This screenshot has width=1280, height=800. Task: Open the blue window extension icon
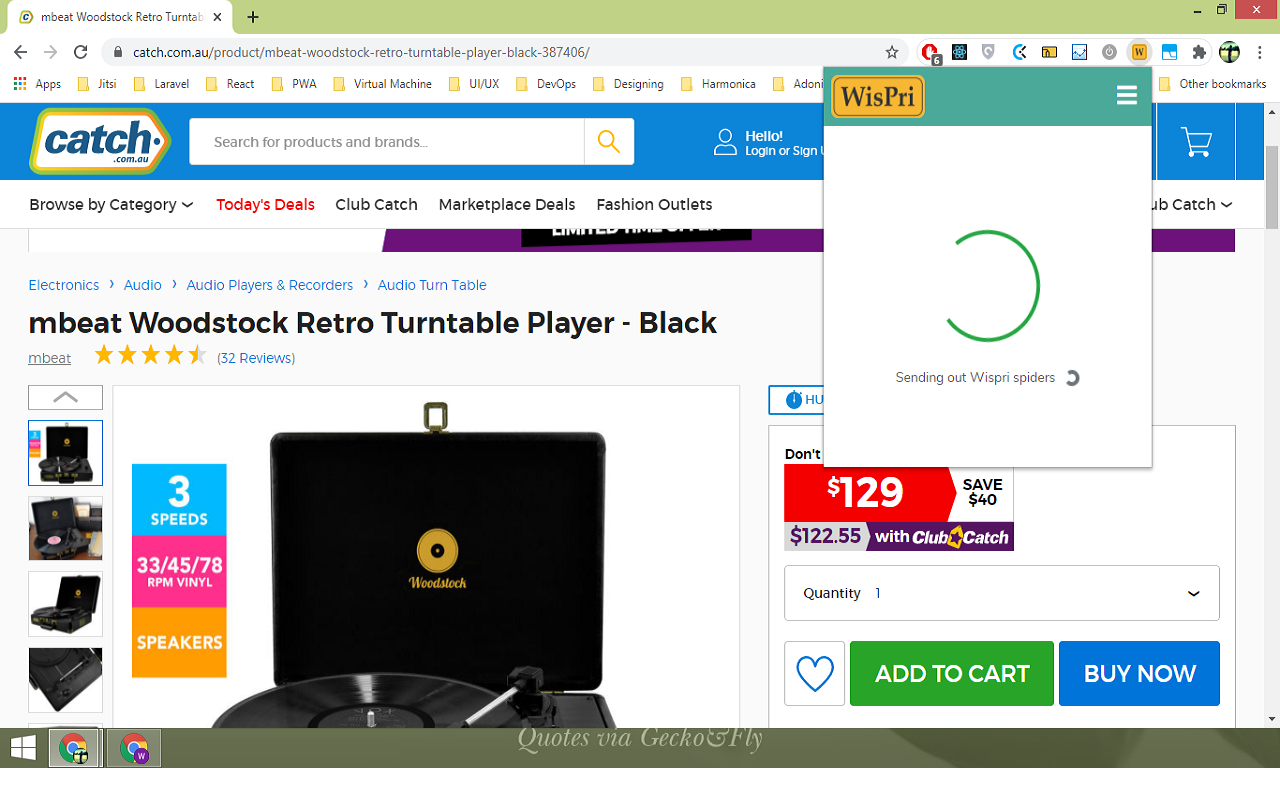(x=1169, y=52)
